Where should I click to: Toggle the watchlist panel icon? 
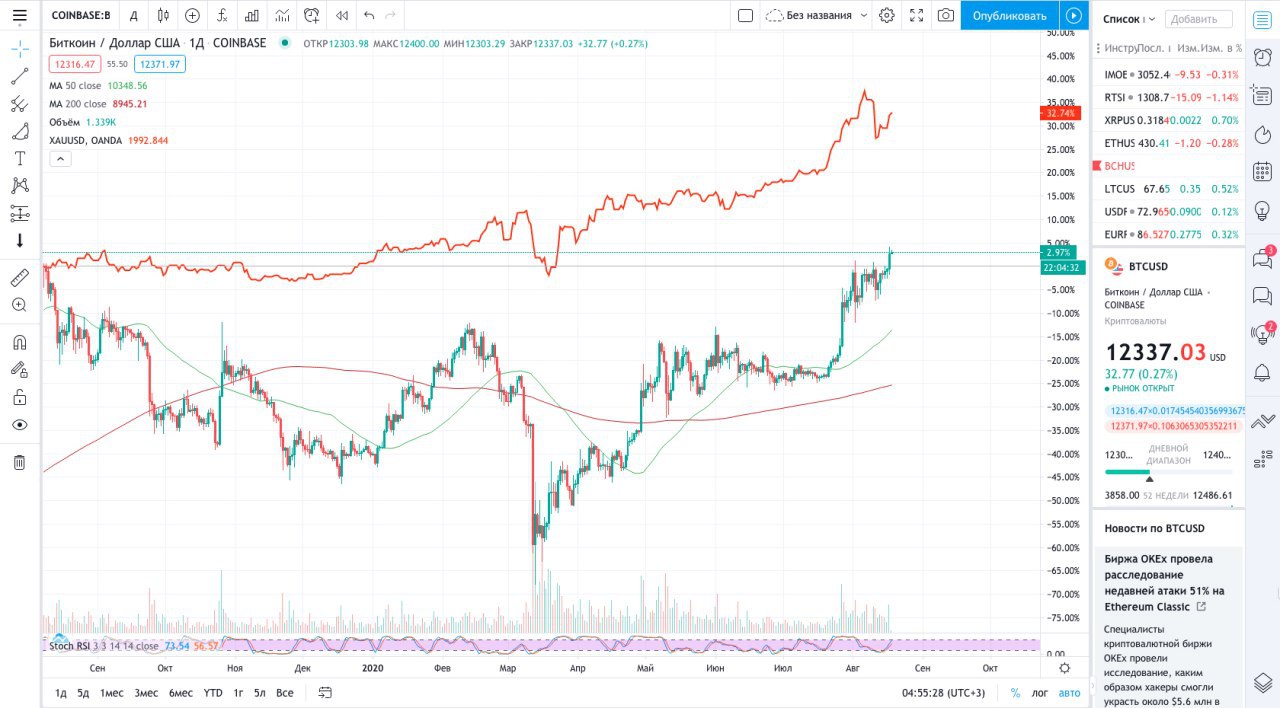tap(1262, 19)
